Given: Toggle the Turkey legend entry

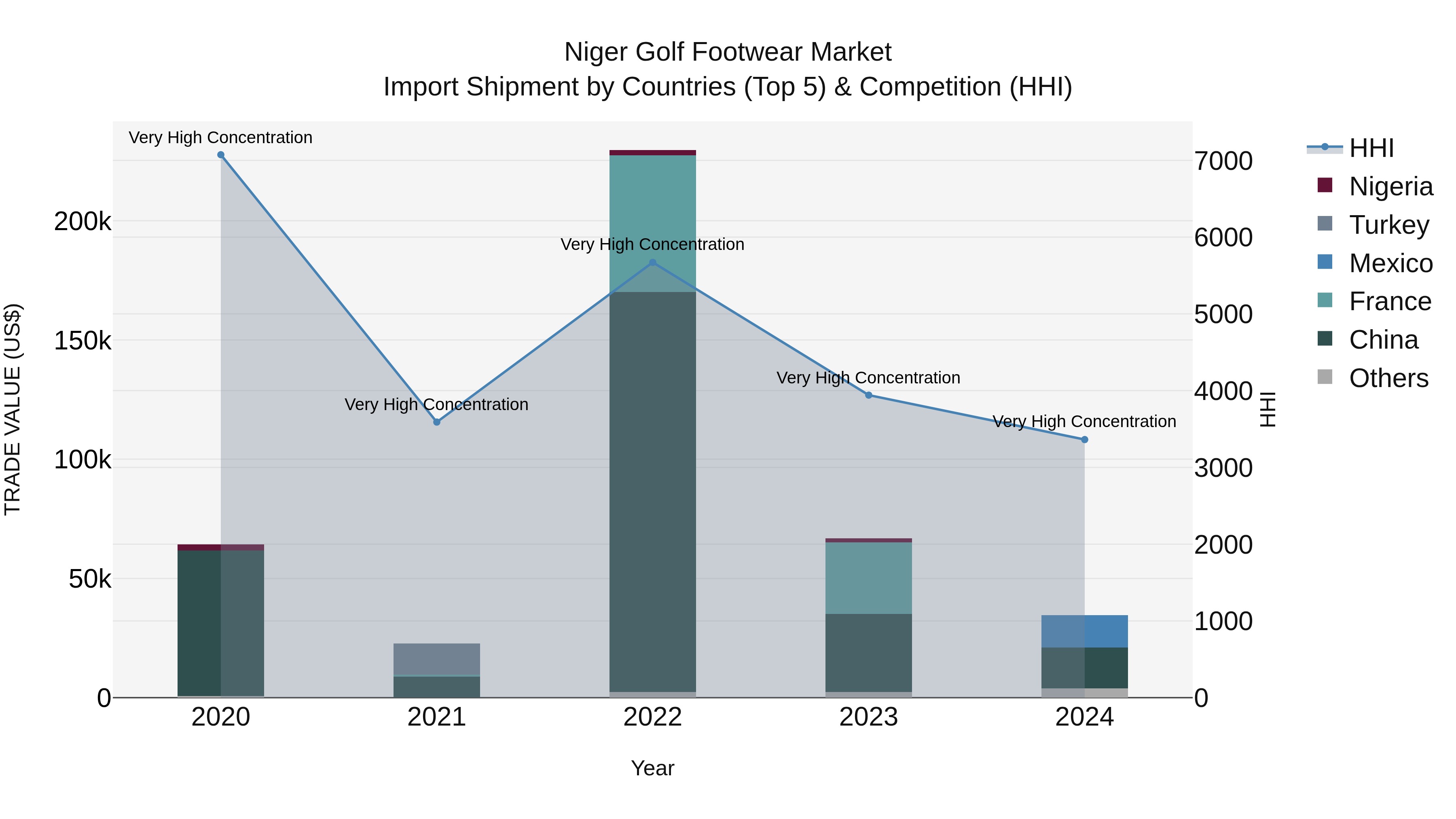Looking at the screenshot, I should pos(1373,224).
